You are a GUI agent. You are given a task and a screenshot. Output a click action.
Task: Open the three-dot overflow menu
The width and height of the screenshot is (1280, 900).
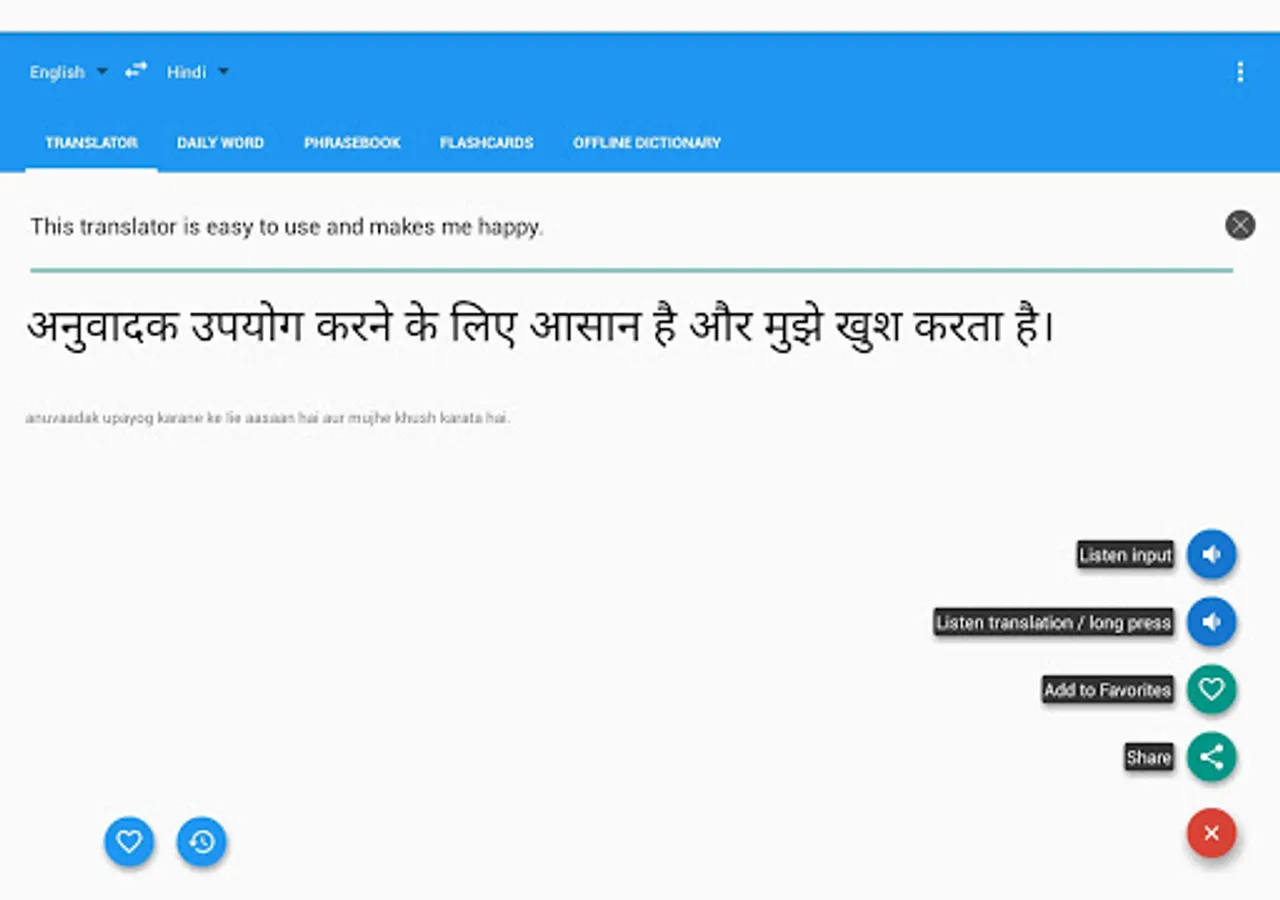tap(1240, 72)
